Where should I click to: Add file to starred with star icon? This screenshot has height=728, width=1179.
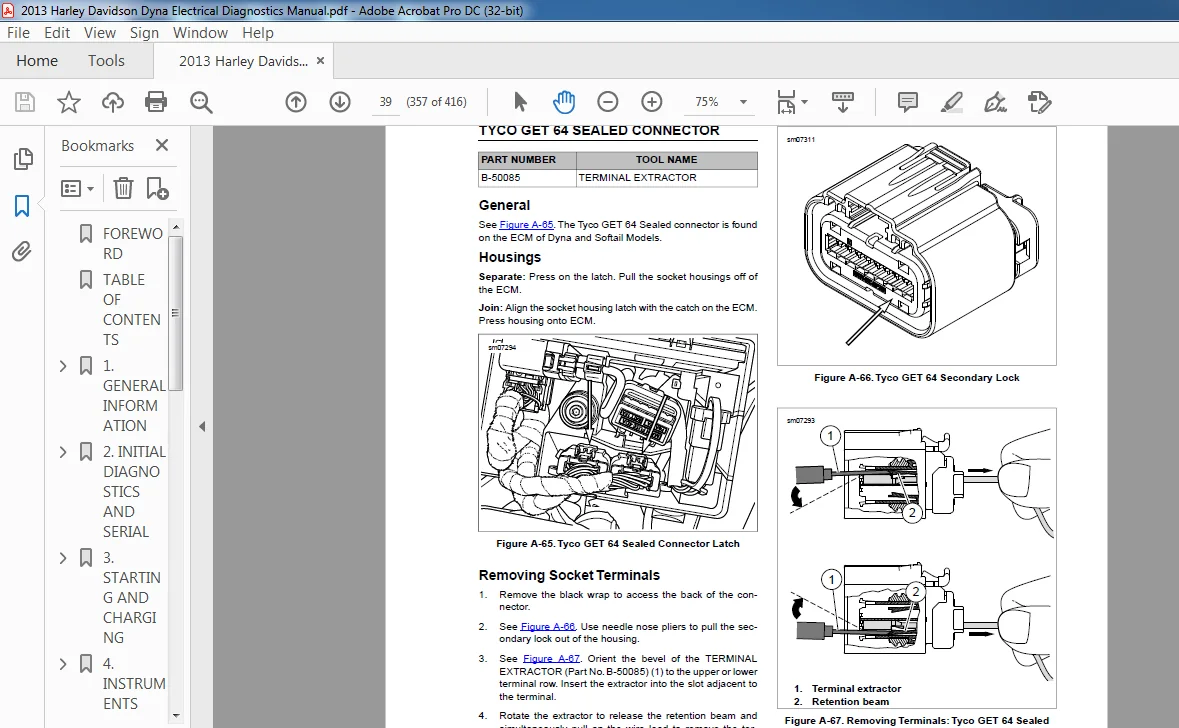68,102
